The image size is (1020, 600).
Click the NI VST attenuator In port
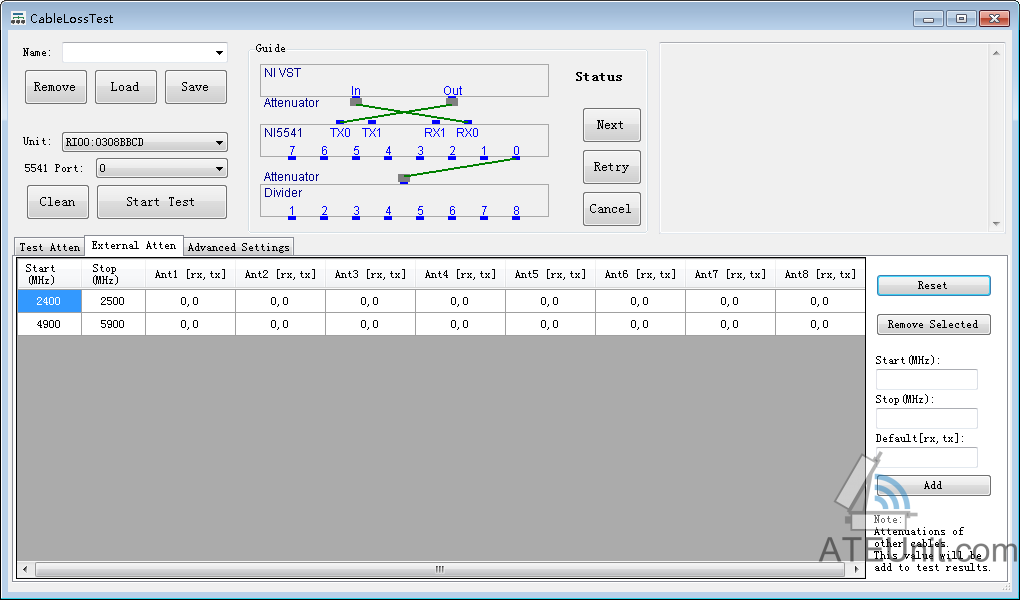coord(356,101)
